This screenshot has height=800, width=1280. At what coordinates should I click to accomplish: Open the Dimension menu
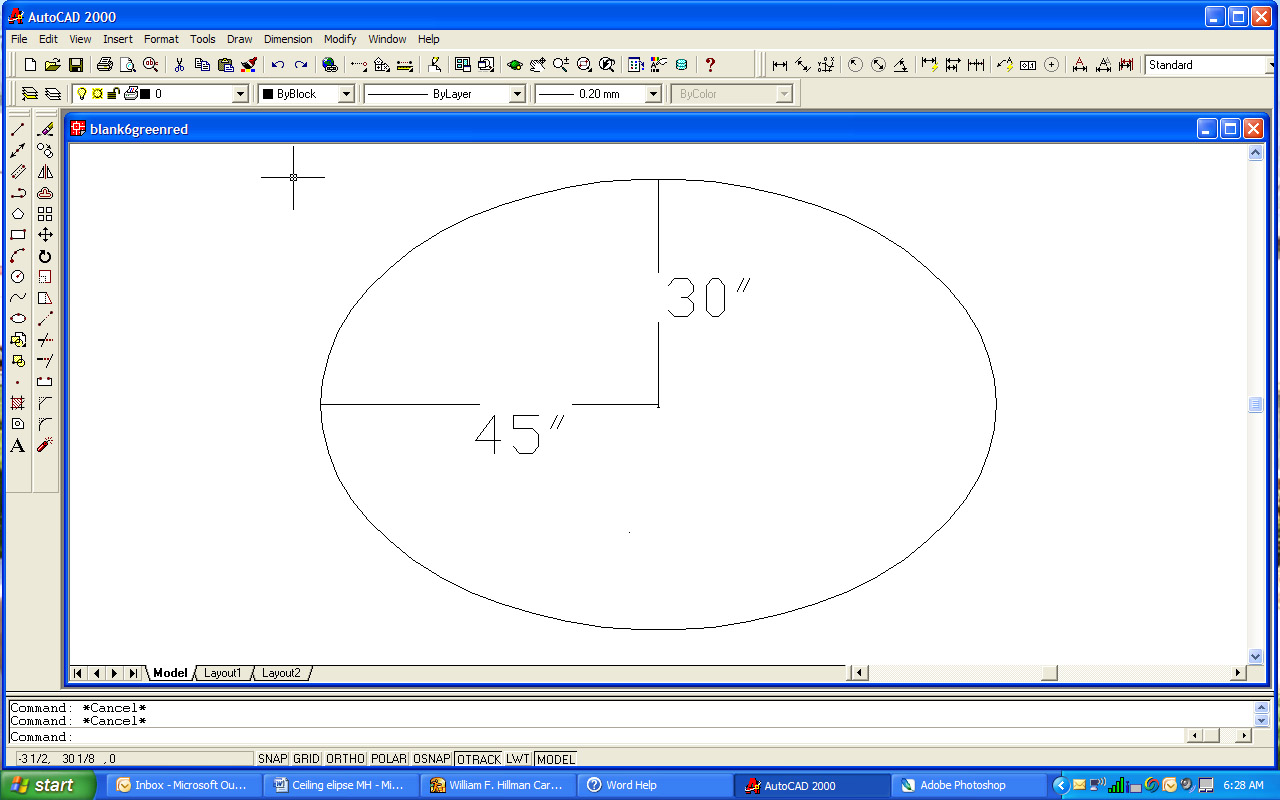pos(288,39)
